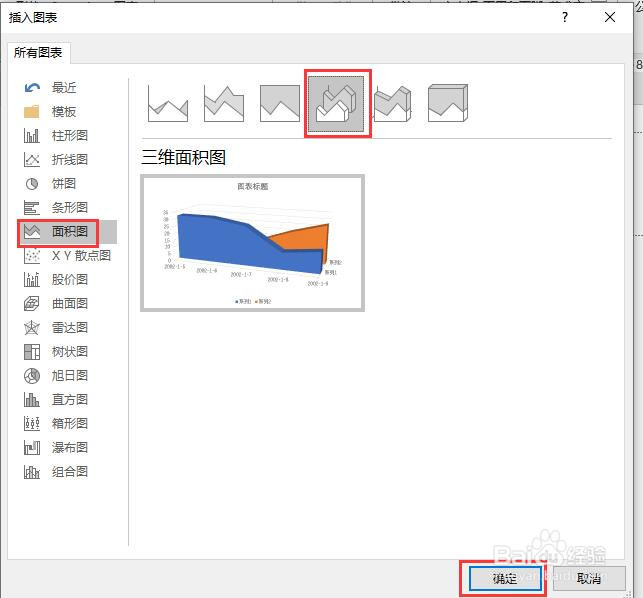Choose the 曲面图 surface chart icon

32,304
